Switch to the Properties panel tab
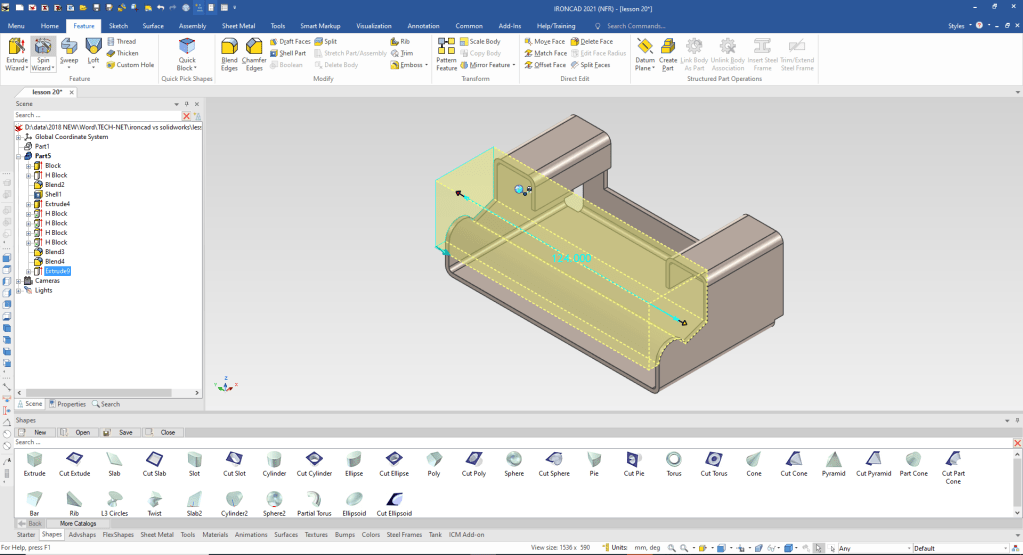Image resolution: width=1023 pixels, height=555 pixels. 67,404
